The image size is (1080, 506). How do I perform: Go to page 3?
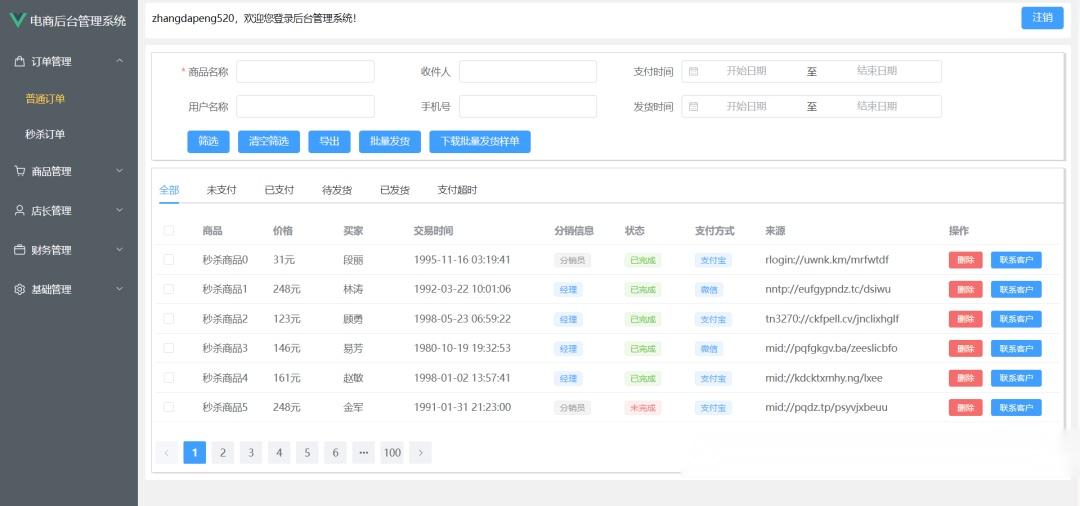coord(251,452)
